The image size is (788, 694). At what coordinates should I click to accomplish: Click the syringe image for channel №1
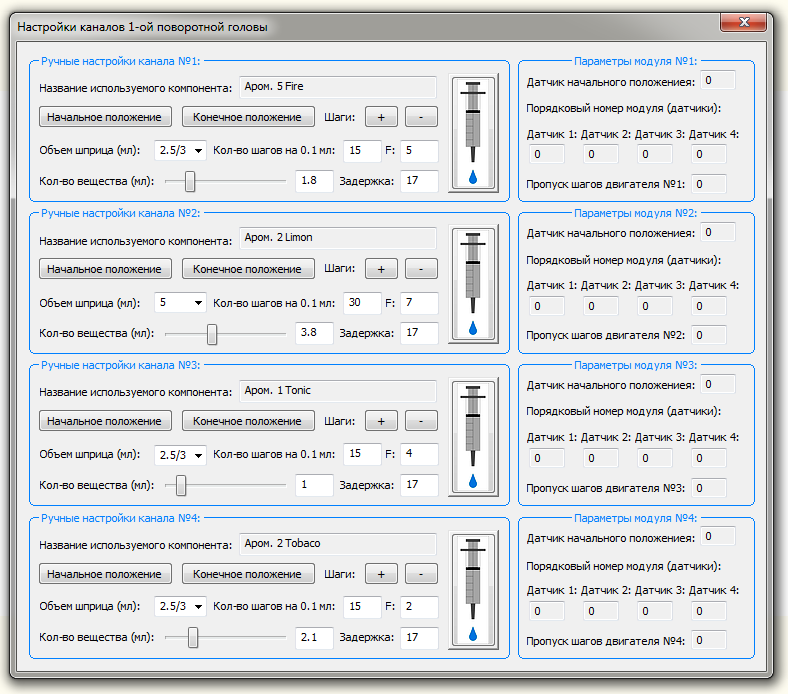[473, 133]
